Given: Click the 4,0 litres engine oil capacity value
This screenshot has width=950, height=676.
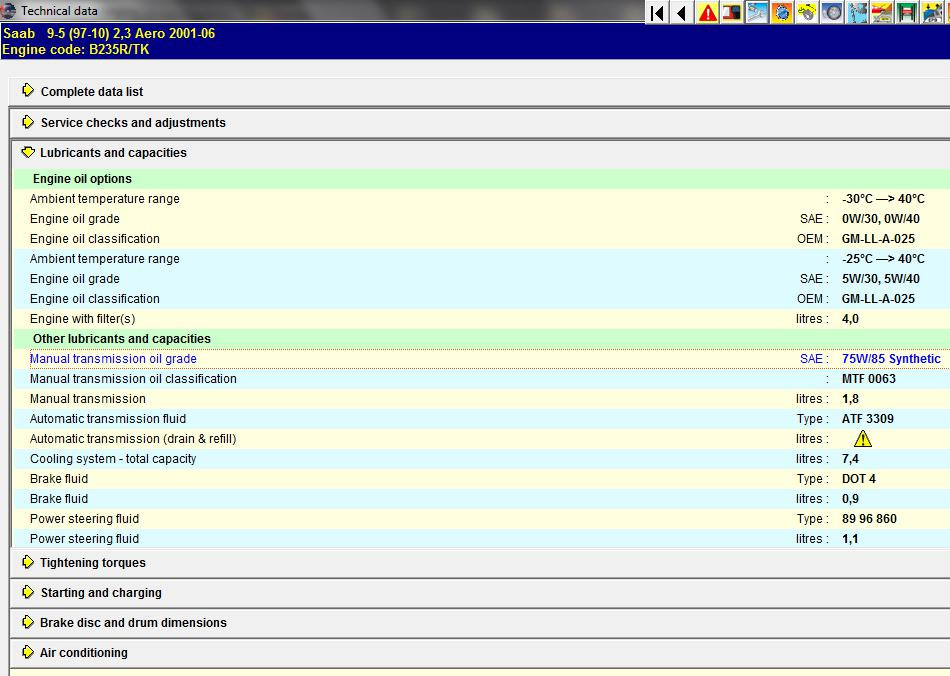Looking at the screenshot, I should [x=850, y=319].
